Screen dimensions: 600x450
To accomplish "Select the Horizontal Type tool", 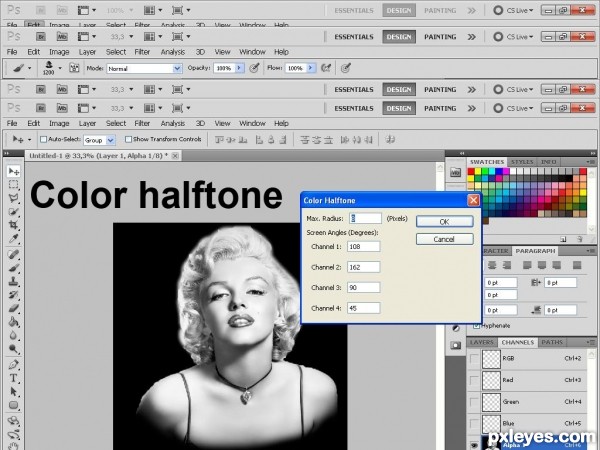I will [14, 378].
